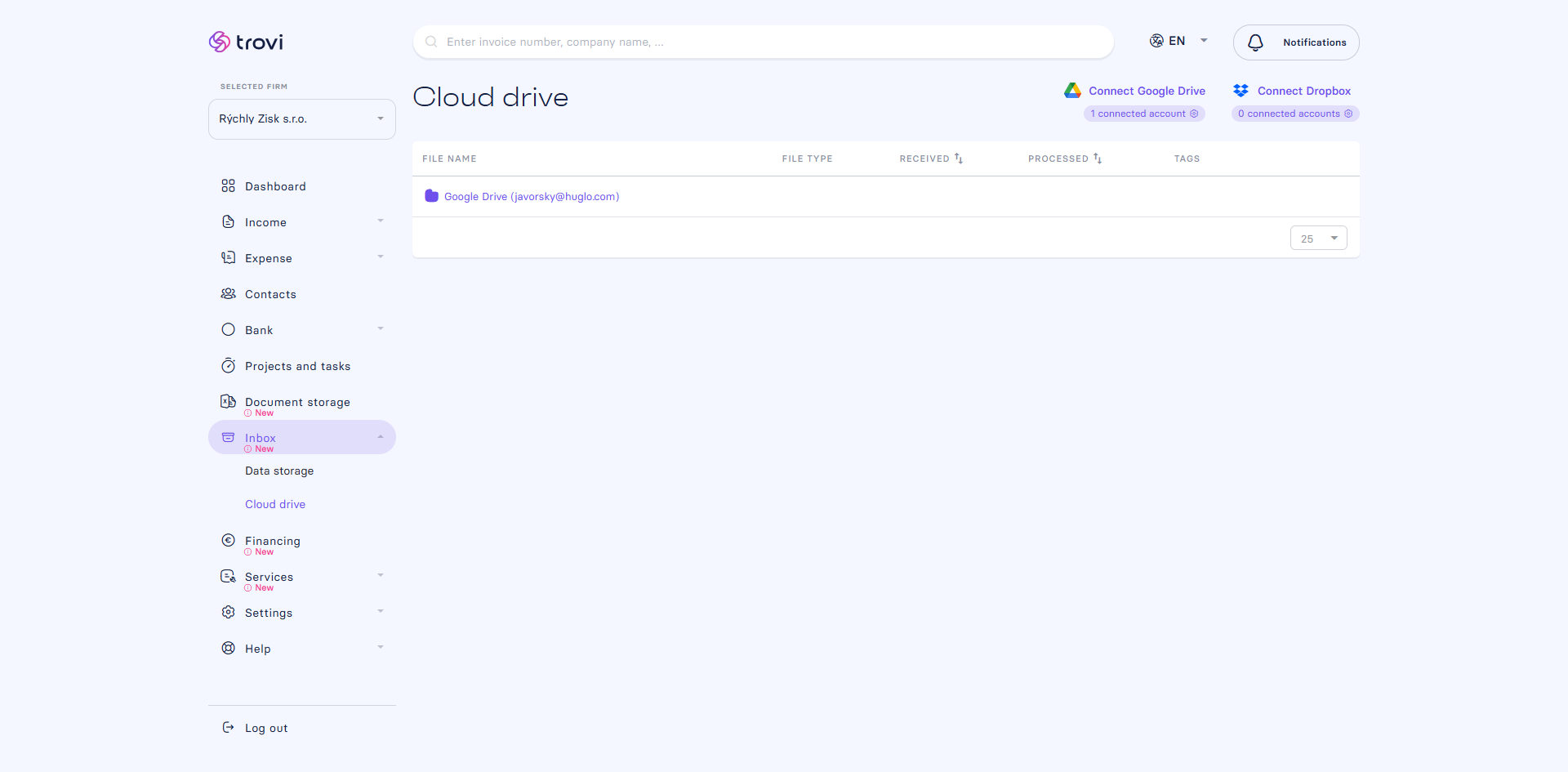Open the 25 rows-per-page dropdown

tap(1319, 239)
